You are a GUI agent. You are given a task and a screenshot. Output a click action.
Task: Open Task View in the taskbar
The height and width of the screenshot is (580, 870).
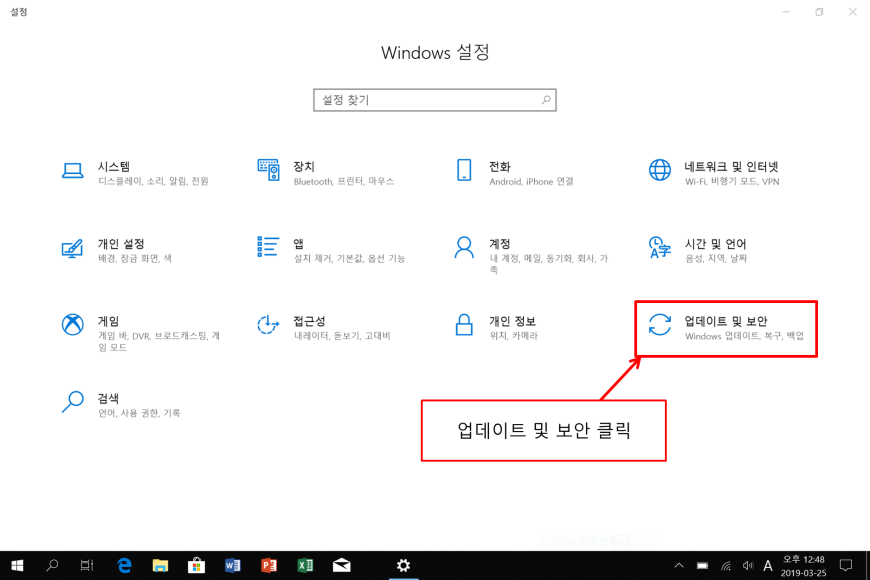(87, 566)
